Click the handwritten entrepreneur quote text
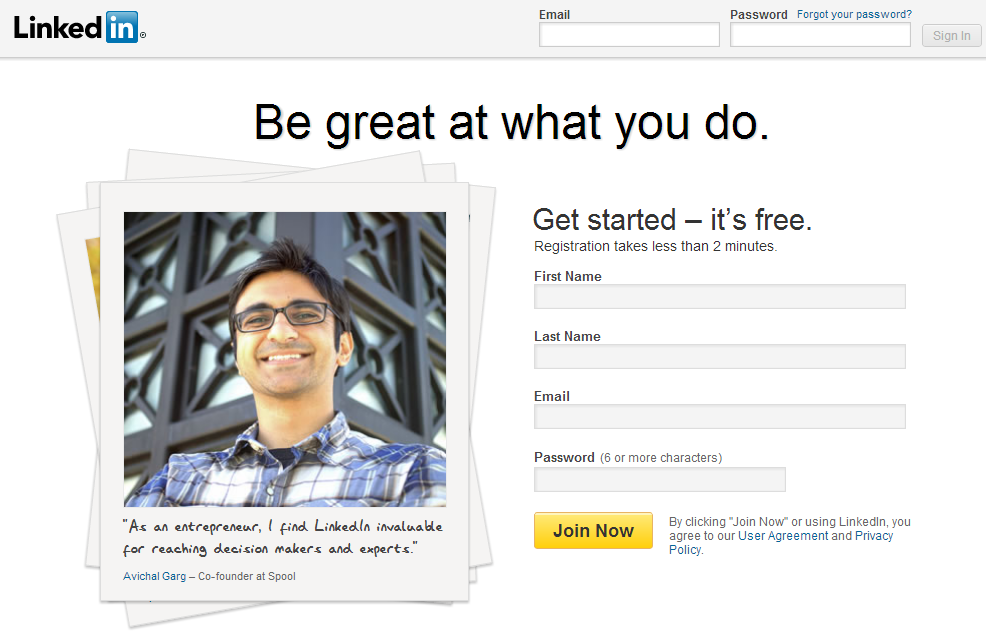Image resolution: width=986 pixels, height=643 pixels. pos(282,537)
